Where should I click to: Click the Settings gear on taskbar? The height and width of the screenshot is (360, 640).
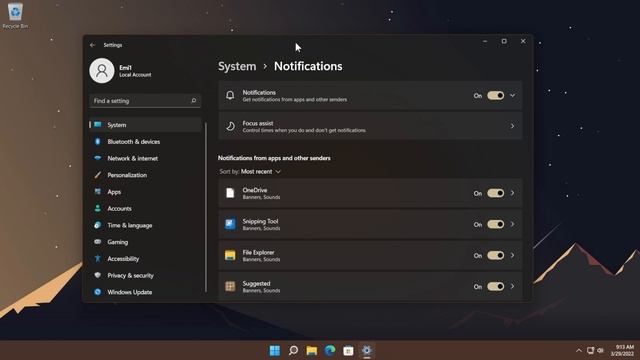click(367, 351)
